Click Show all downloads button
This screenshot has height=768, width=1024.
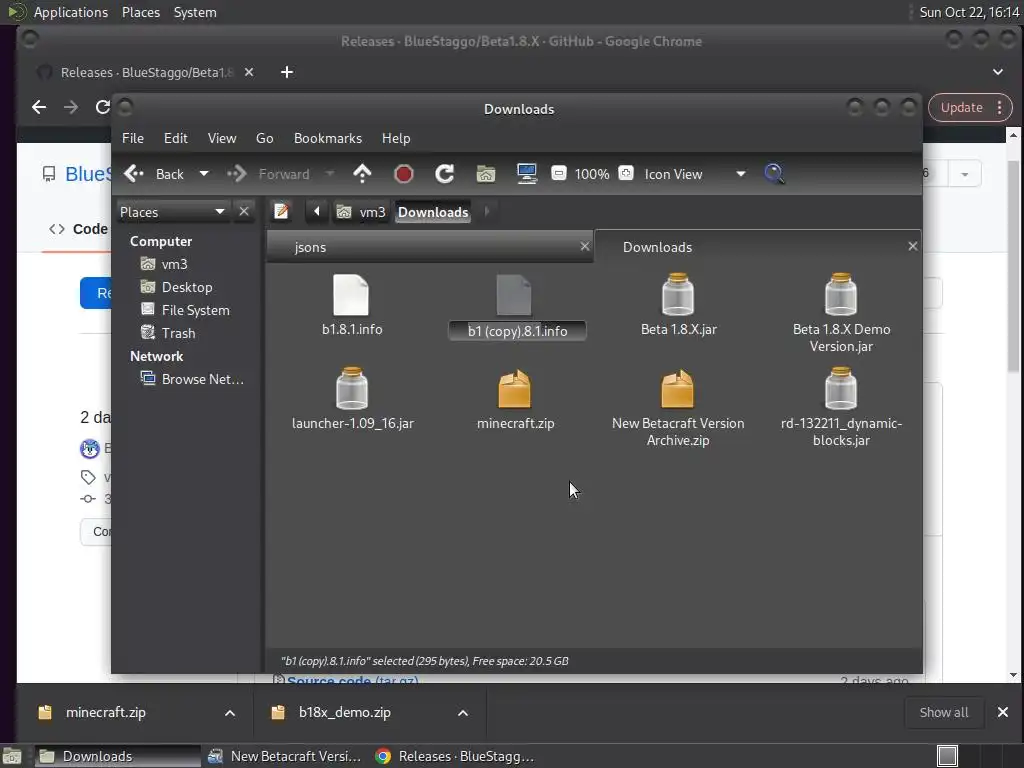[944, 712]
